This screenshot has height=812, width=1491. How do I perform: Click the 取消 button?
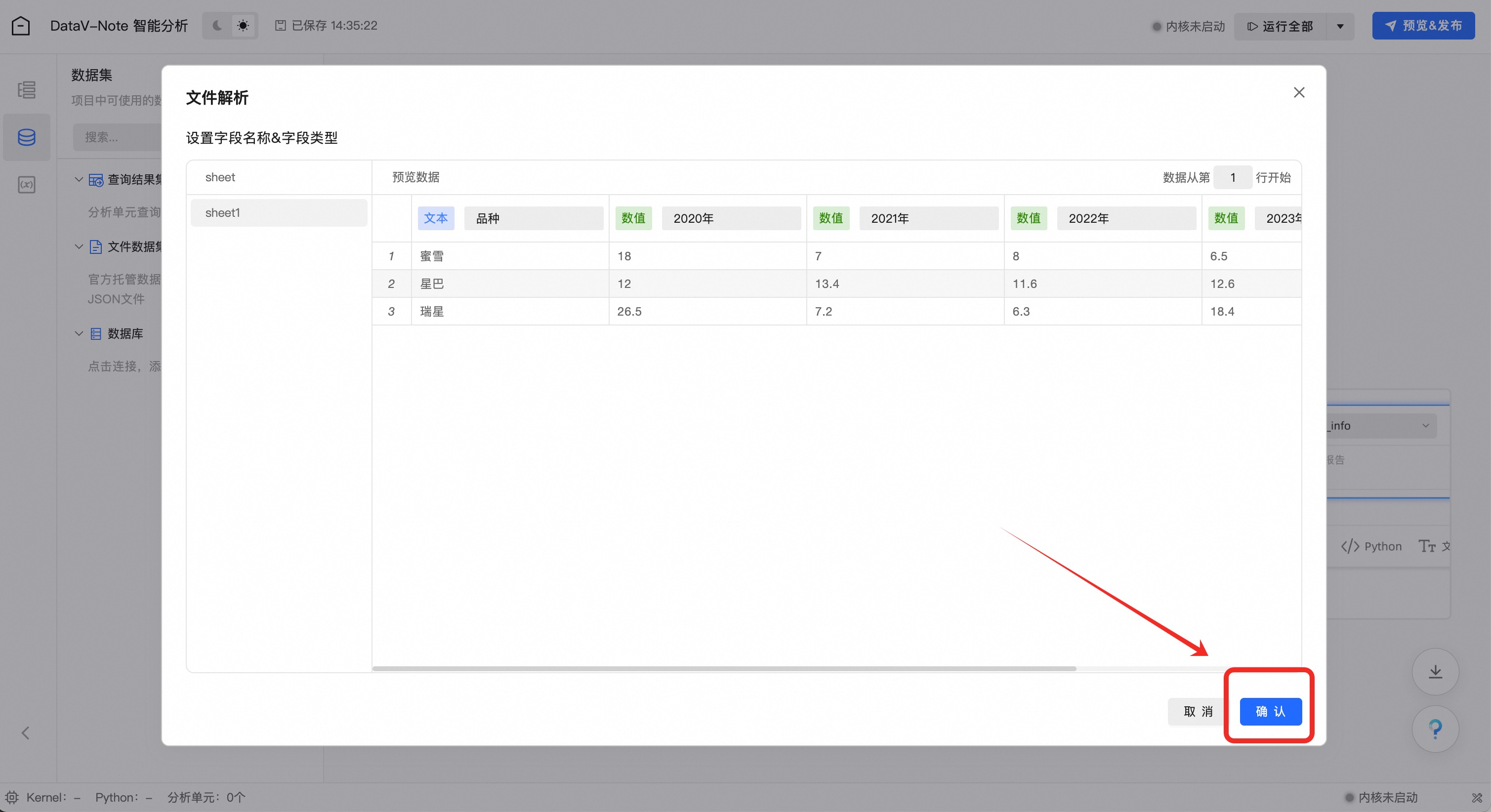click(1198, 711)
